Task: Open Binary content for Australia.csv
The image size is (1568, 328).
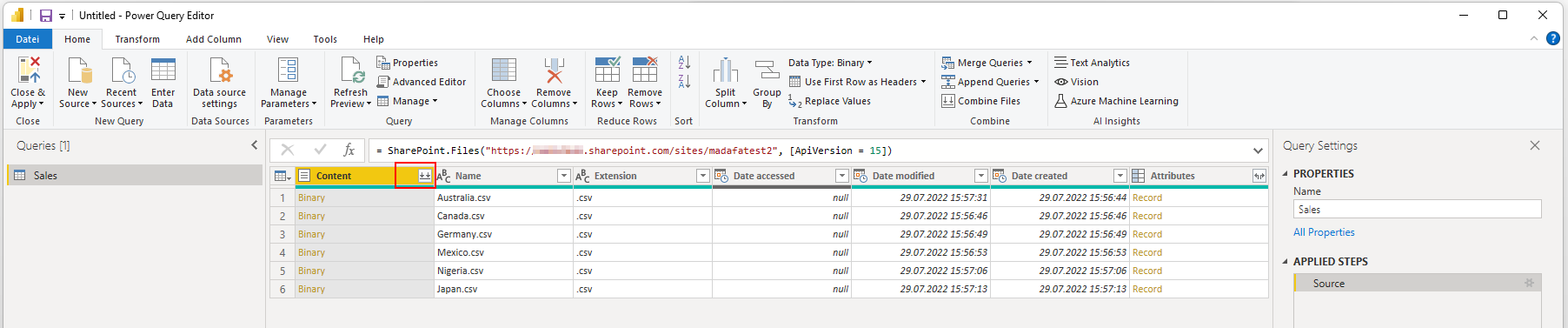Action: pos(311,197)
